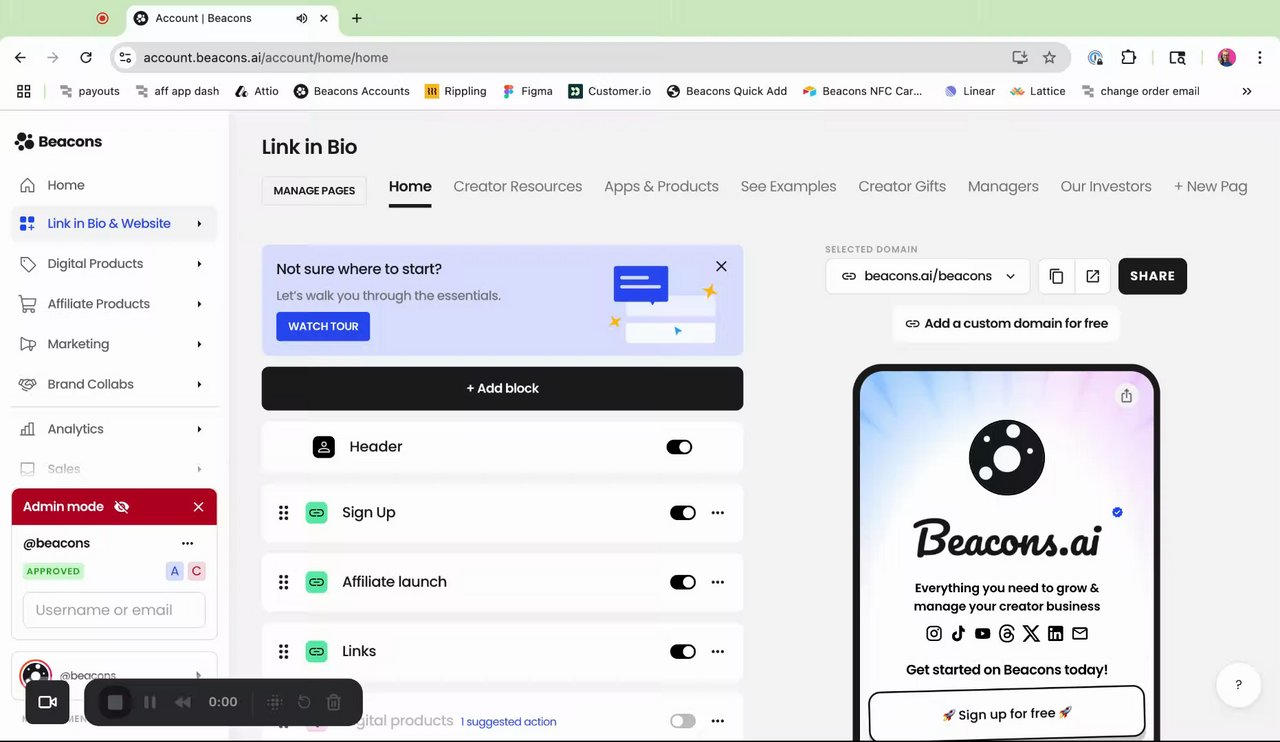Open Sign Up block more options
Viewport: 1280px width, 742px height.
717,512
